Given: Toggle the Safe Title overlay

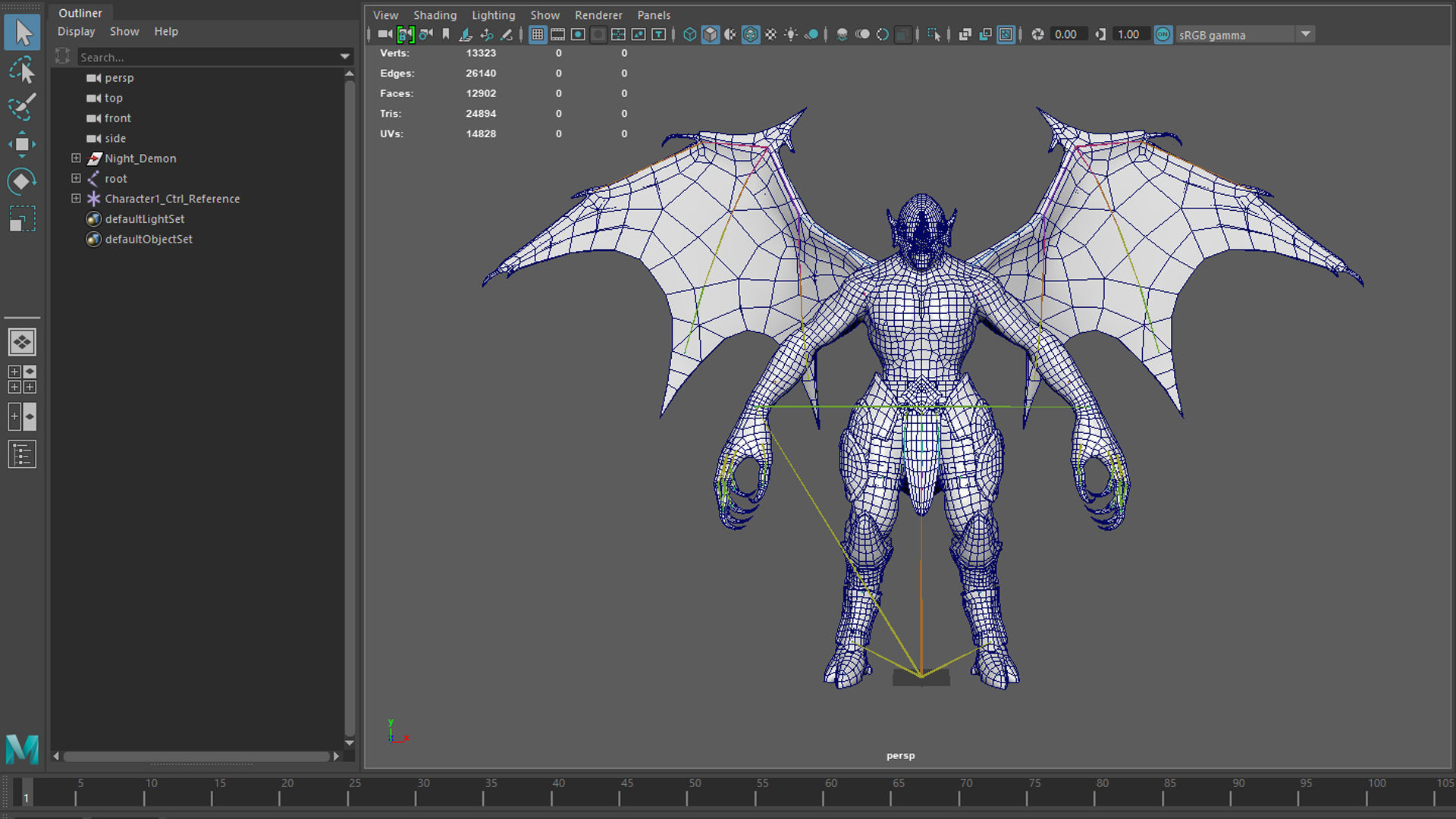Looking at the screenshot, I should tap(659, 34).
